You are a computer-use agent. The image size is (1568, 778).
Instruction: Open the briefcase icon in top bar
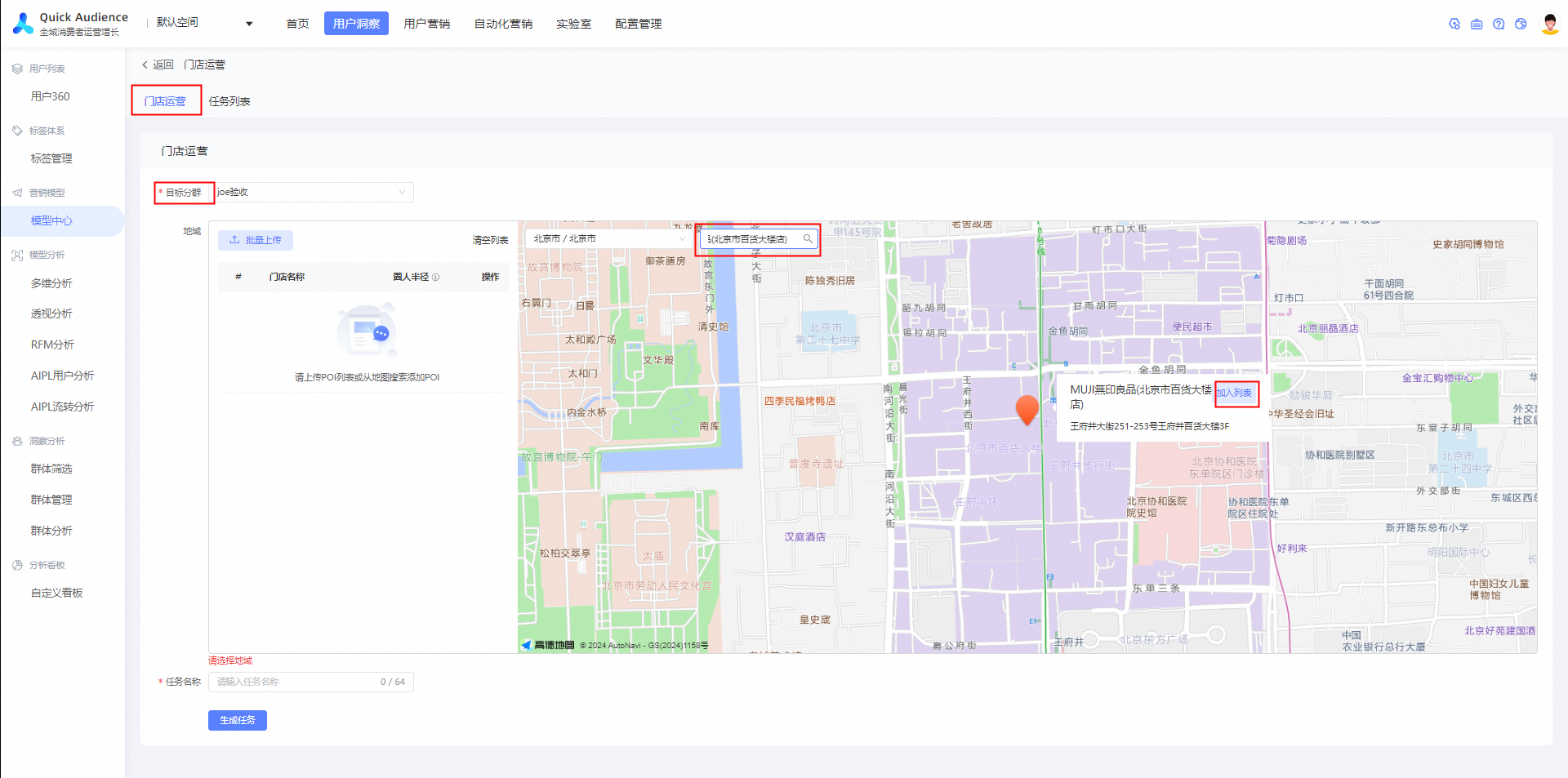coord(1477,24)
